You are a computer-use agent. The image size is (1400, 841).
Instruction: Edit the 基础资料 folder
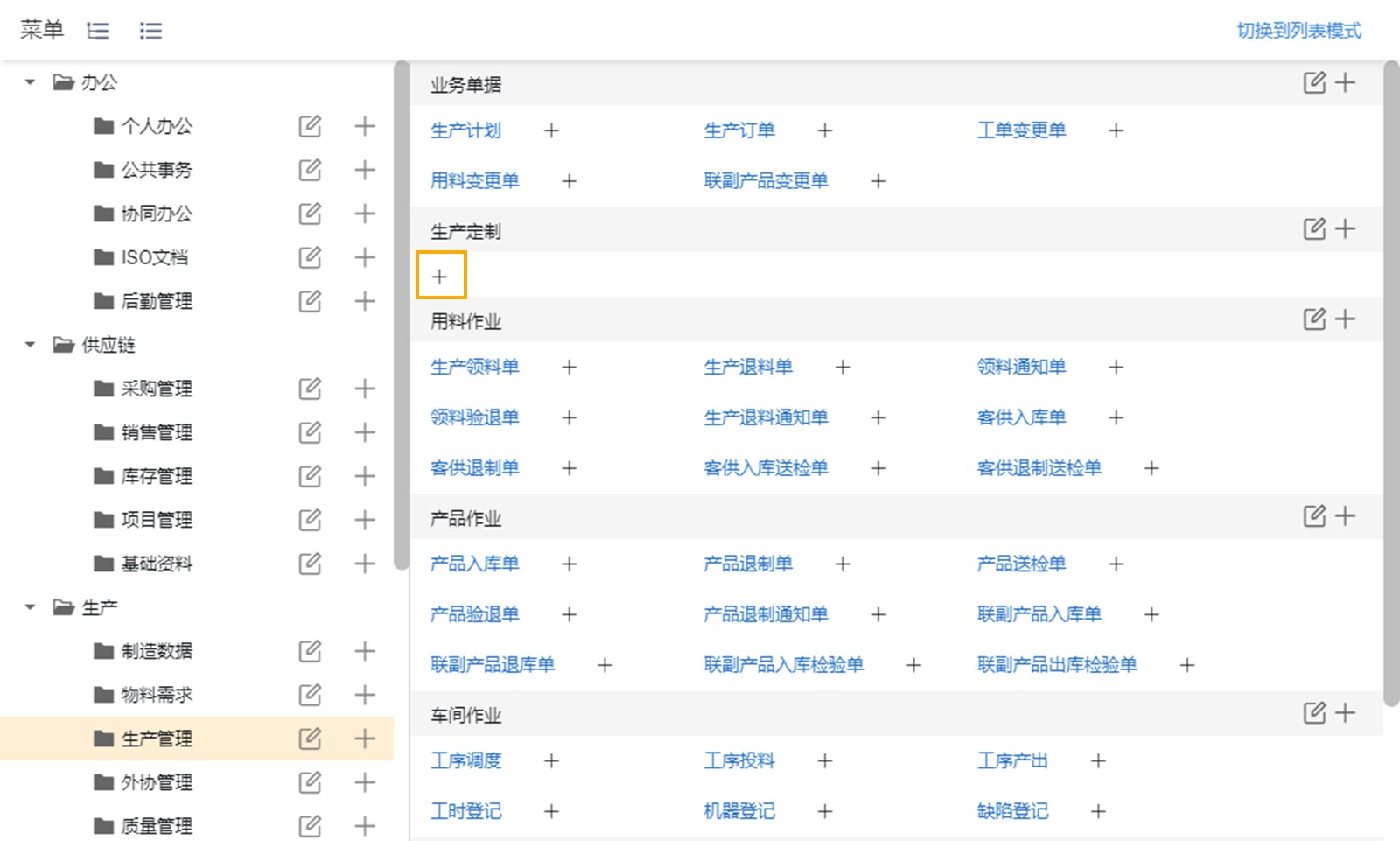pyautogui.click(x=310, y=564)
